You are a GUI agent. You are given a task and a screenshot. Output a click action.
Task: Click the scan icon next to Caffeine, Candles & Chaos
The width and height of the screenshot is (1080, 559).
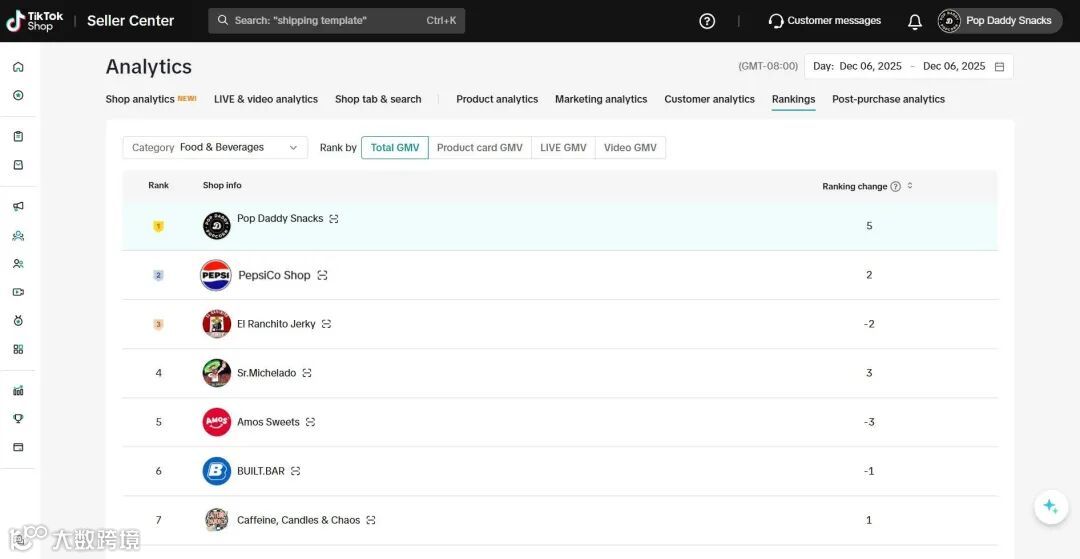coord(371,520)
